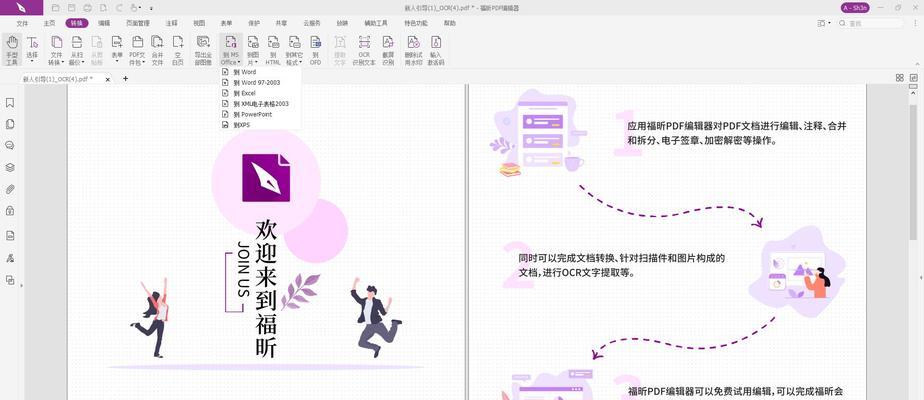Click the Foxit pen logo at top-left
924x400 pixels.
(21, 8)
